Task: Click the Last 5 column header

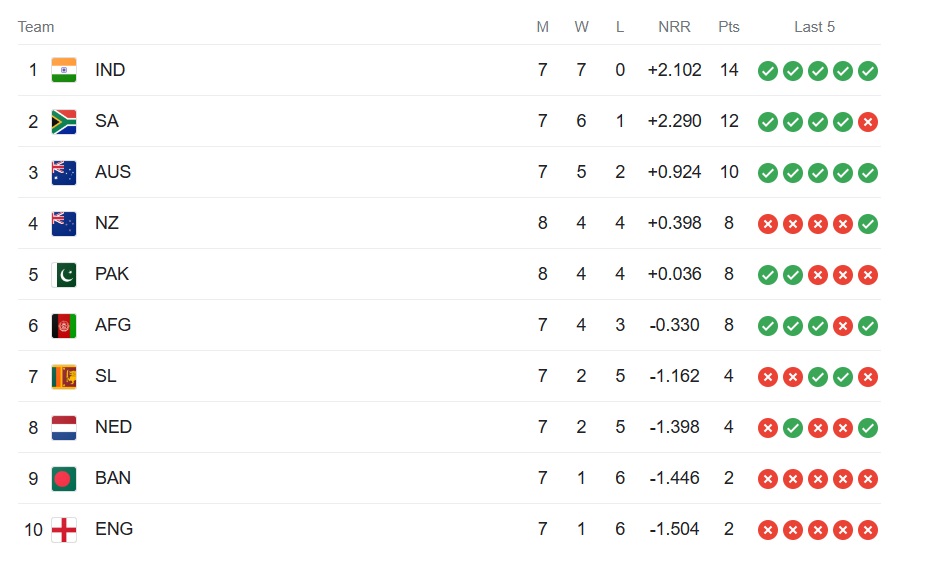Action: (x=814, y=27)
